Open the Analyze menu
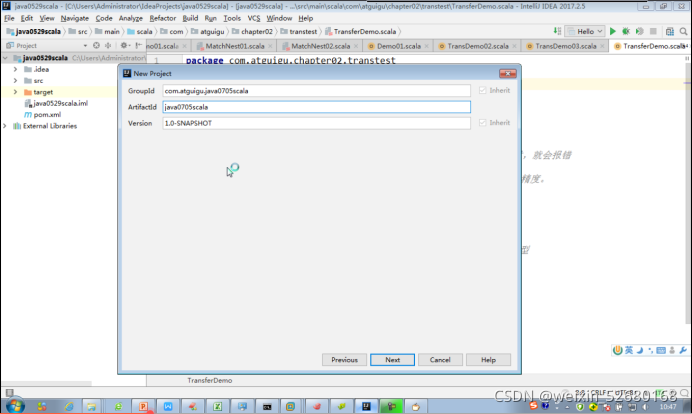The image size is (692, 414). [x=131, y=18]
